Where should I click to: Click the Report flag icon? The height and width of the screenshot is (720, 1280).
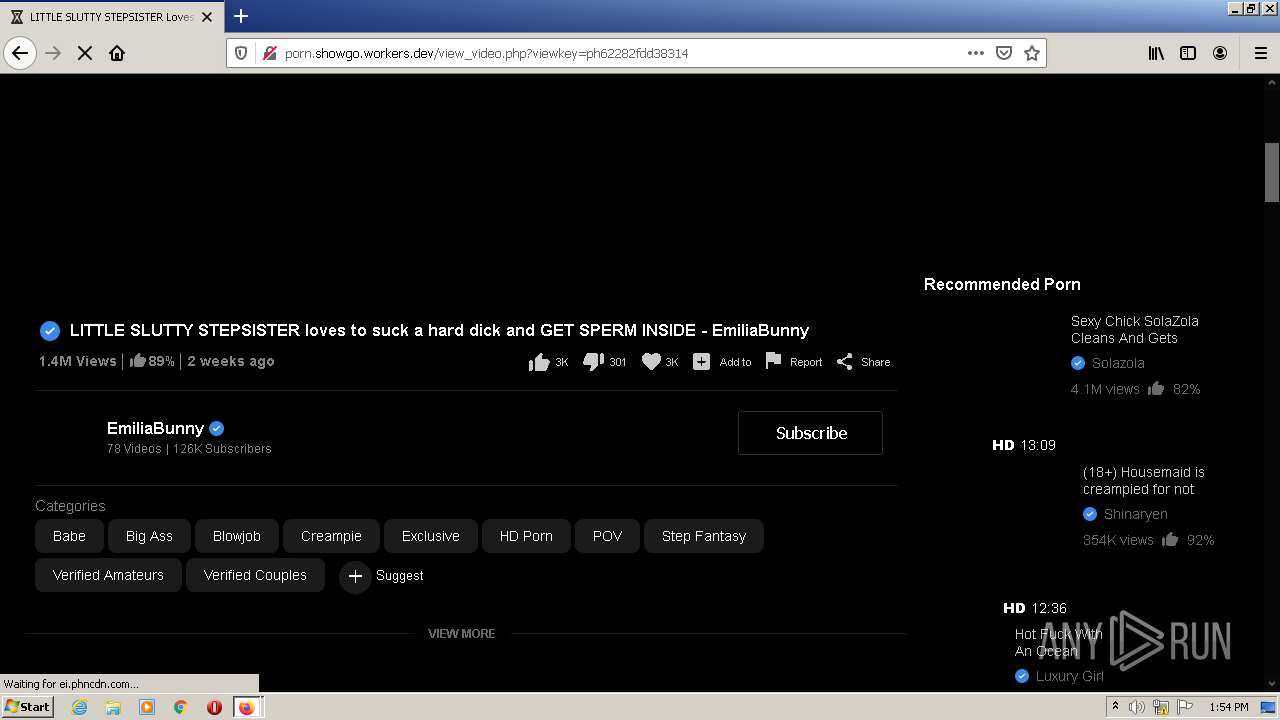tap(773, 361)
